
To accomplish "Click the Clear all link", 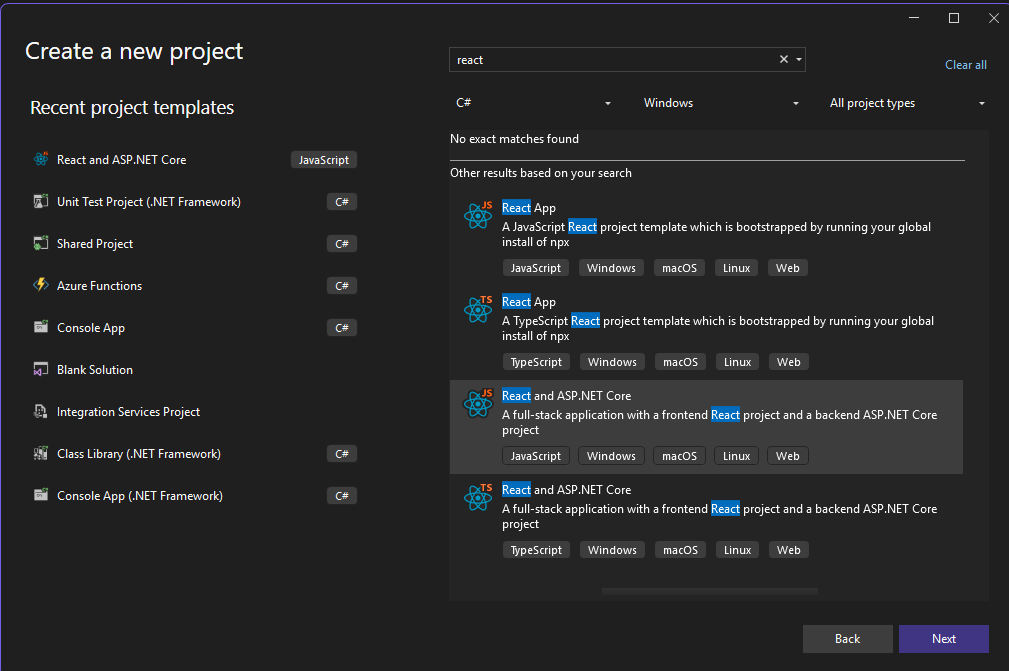I will [965, 65].
